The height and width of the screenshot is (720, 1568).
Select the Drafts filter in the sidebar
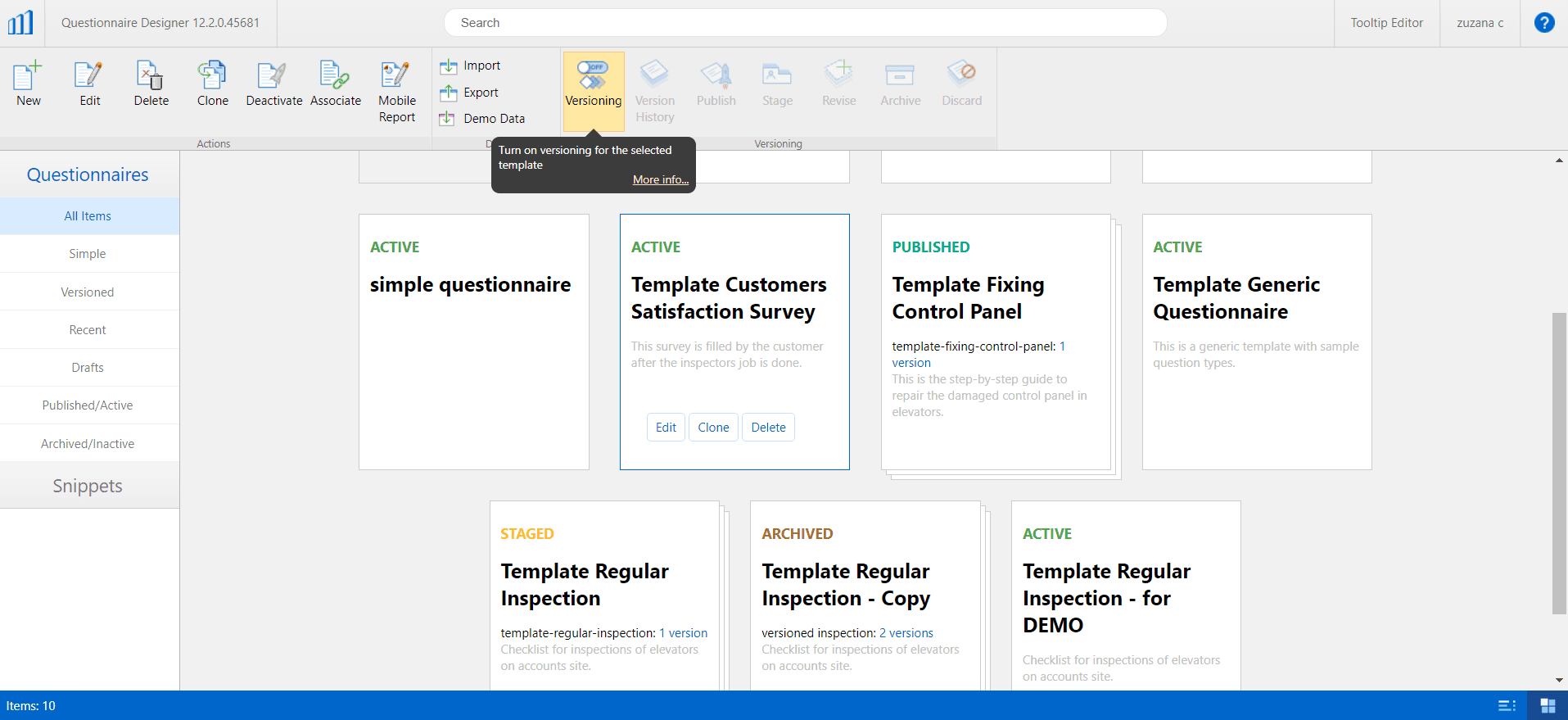(88, 367)
